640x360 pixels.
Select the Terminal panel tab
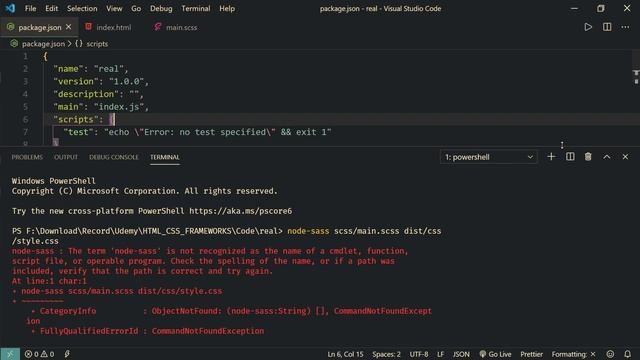pos(164,157)
